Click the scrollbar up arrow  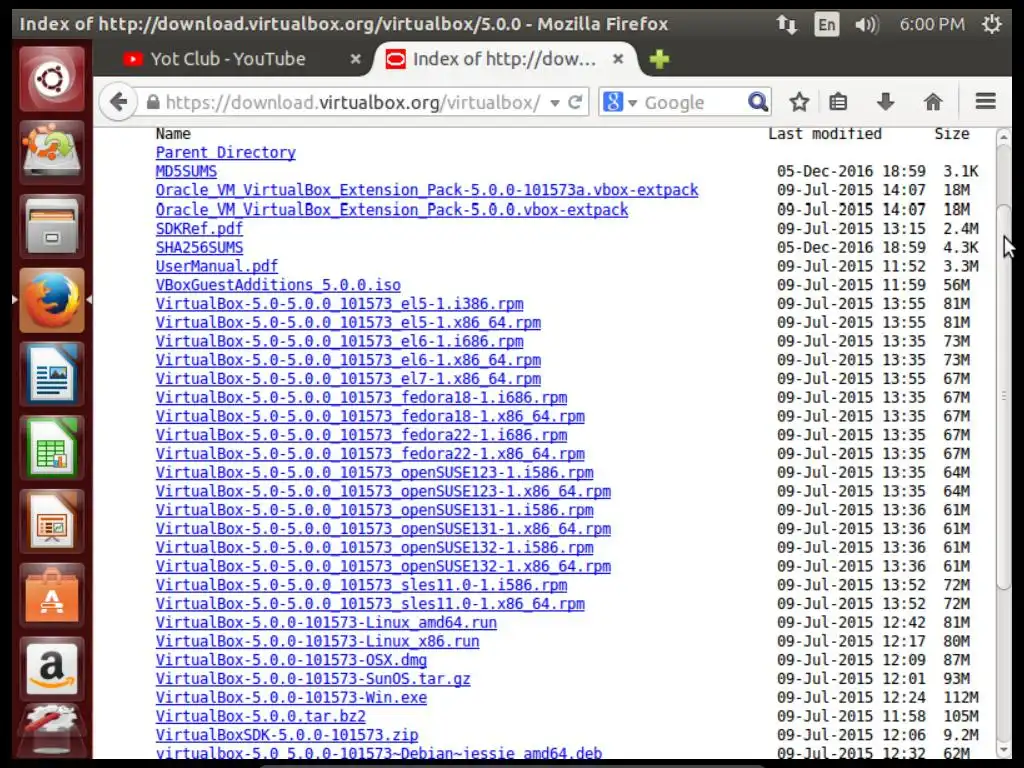coord(1003,137)
